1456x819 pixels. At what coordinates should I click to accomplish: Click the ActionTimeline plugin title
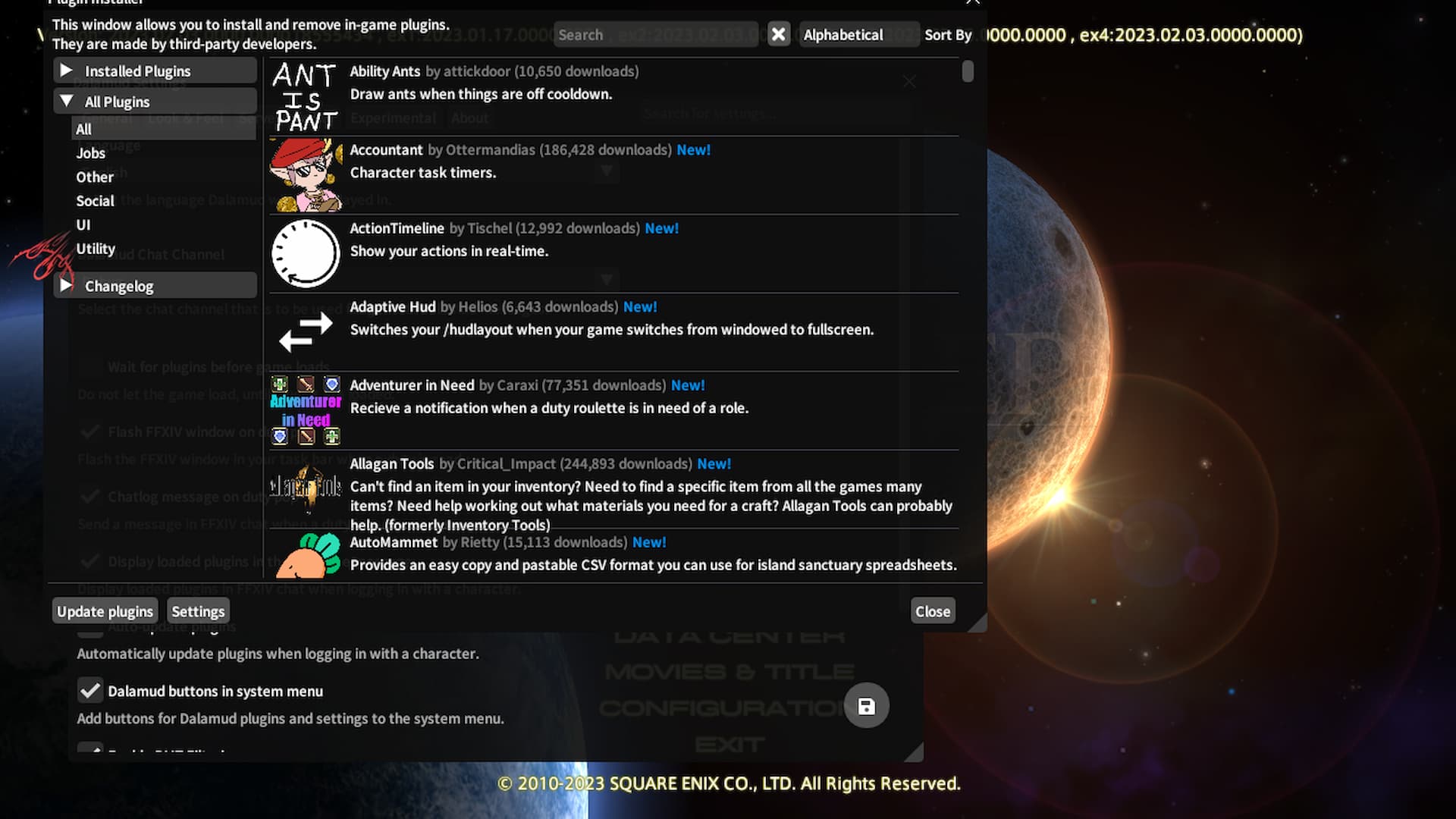tap(397, 228)
